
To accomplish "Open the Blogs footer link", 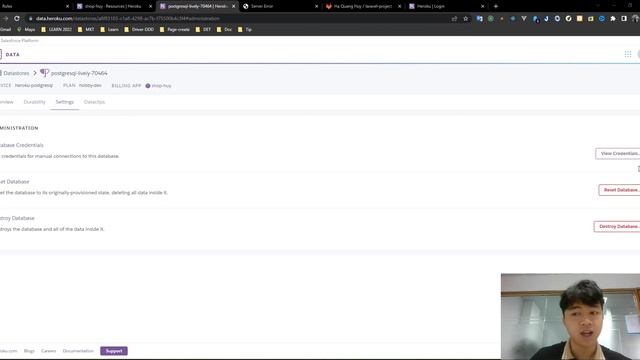I will (x=29, y=351).
